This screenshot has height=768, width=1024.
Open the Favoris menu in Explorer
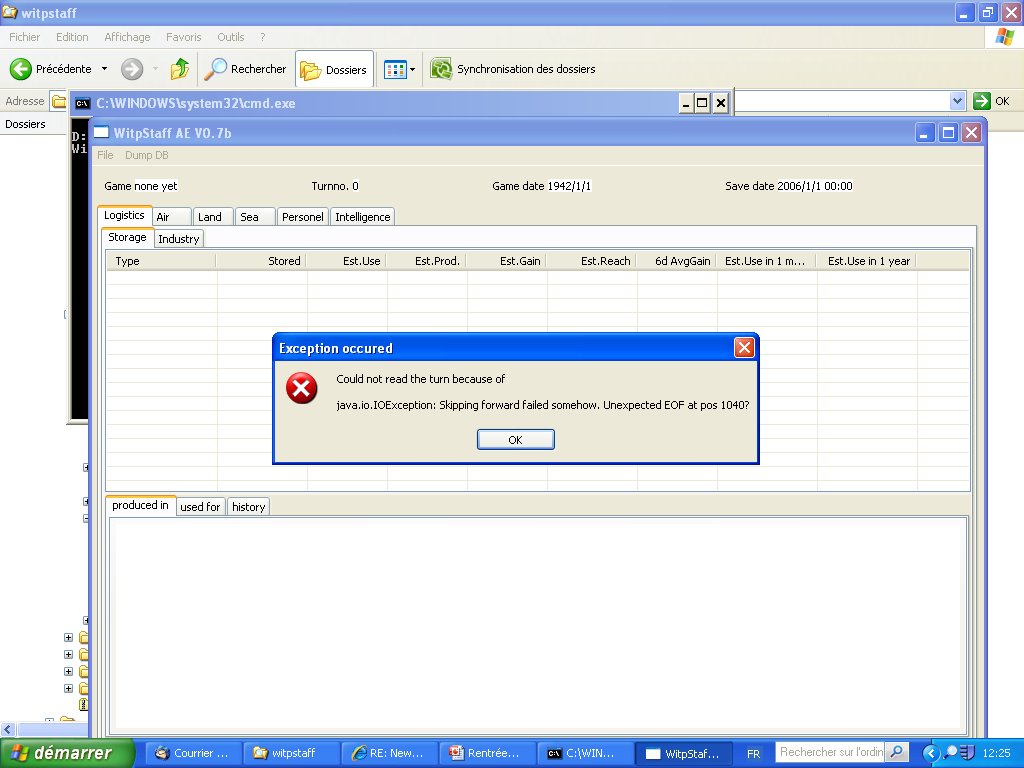184,37
